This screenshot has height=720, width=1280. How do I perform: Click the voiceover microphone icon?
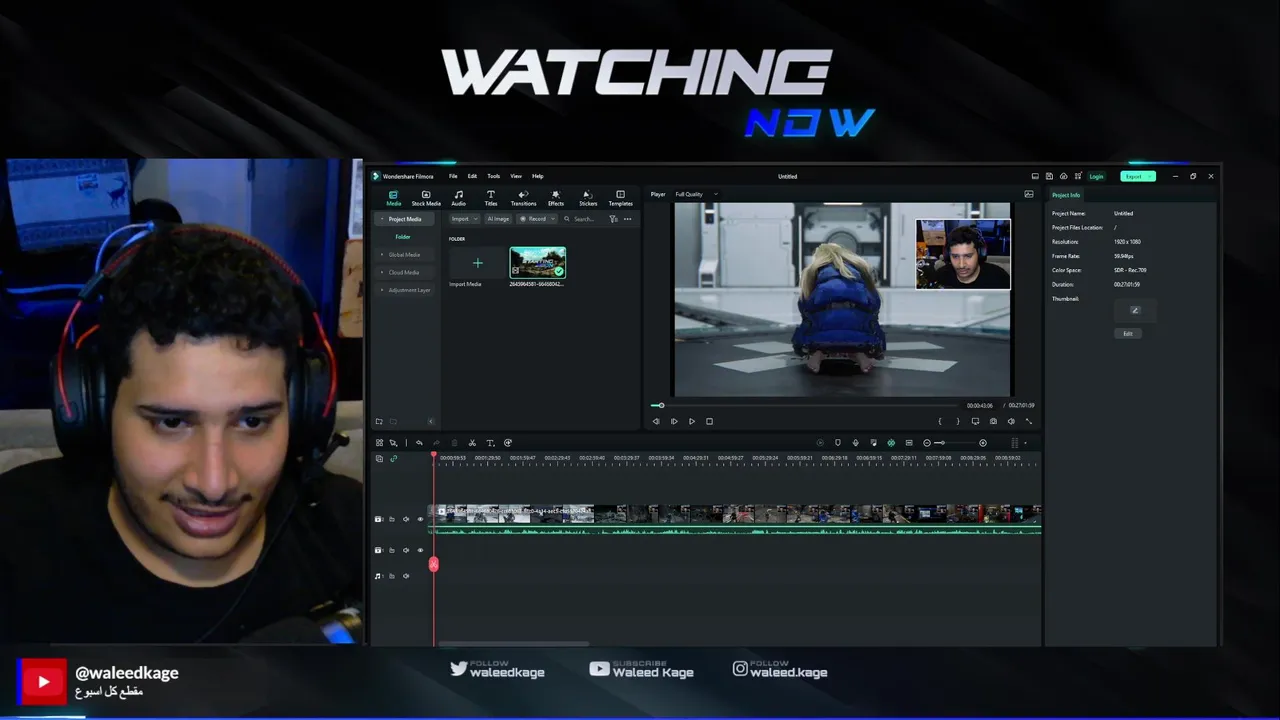click(855, 443)
